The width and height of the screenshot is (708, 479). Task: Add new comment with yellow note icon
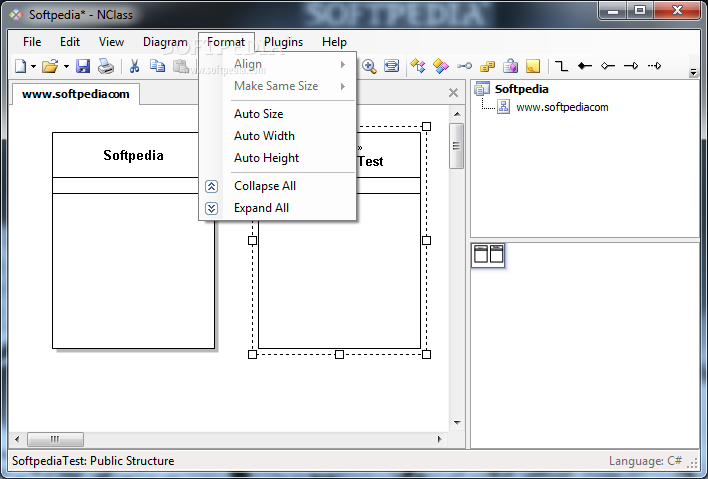point(533,66)
